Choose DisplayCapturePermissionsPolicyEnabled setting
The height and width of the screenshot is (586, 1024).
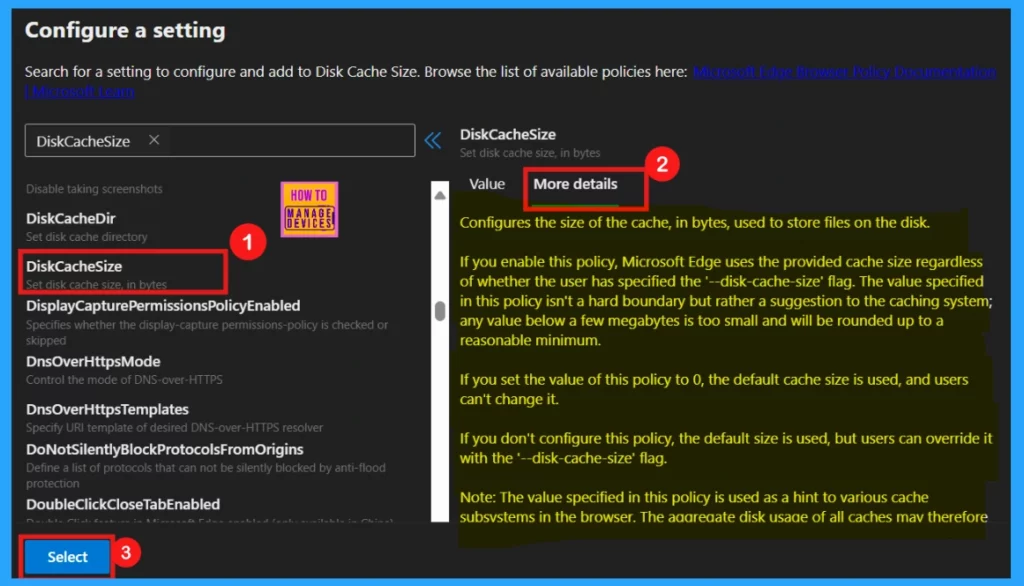click(163, 306)
